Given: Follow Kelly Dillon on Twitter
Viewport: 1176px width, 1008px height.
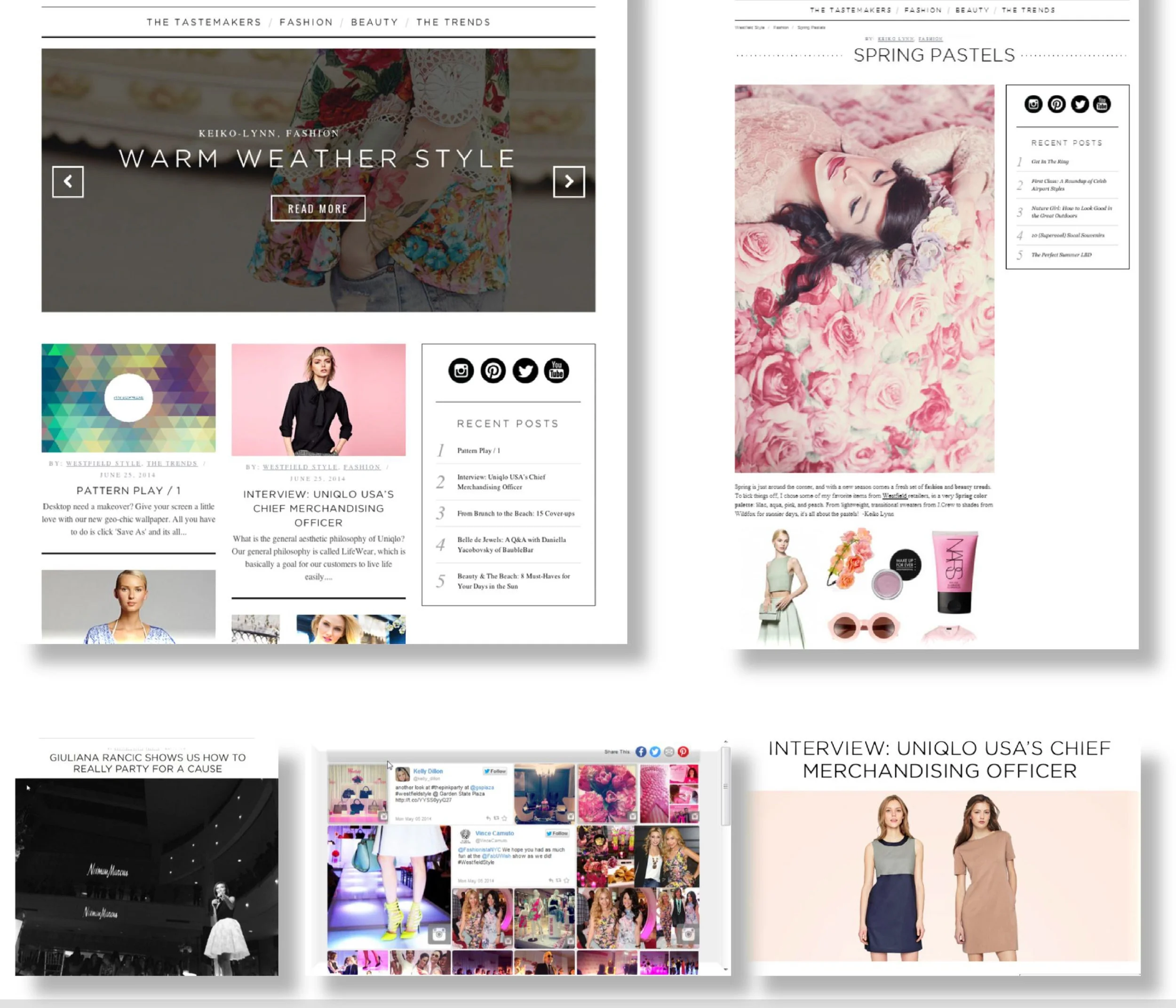Looking at the screenshot, I should 495,771.
